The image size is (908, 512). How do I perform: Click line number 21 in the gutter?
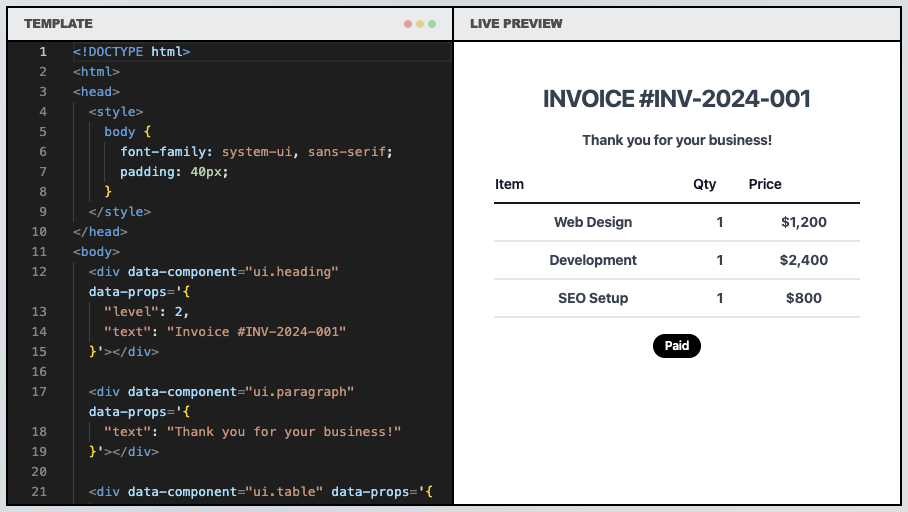[x=39, y=492]
